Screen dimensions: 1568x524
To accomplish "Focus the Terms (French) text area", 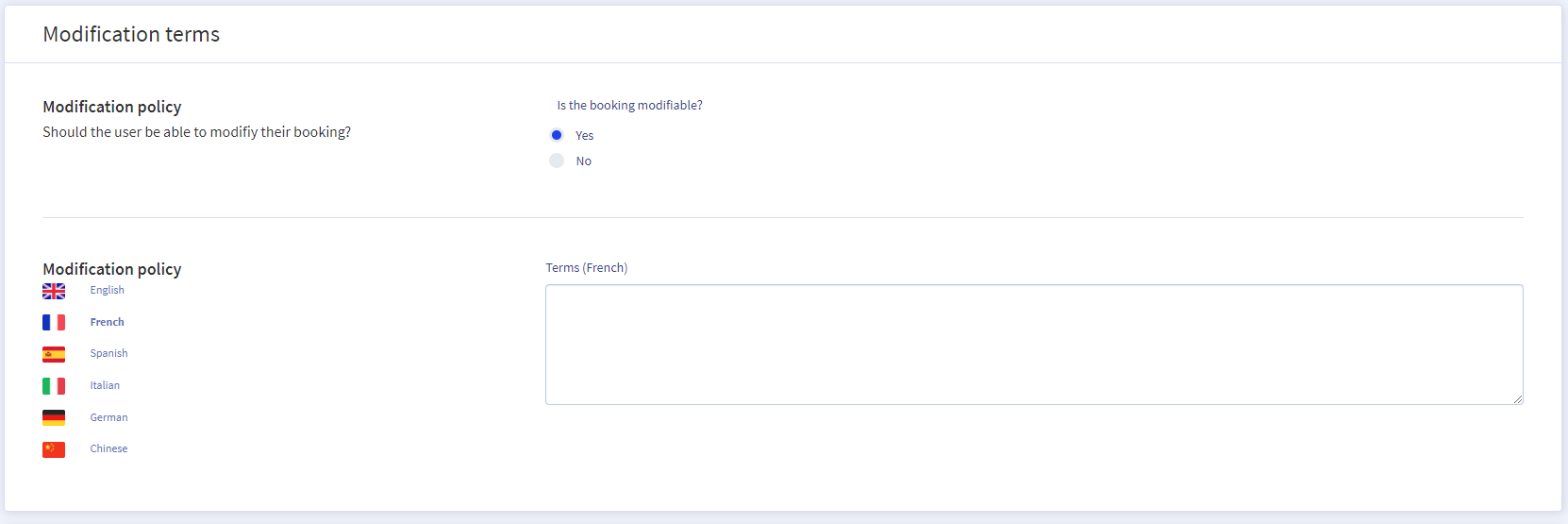I will pyautogui.click(x=1034, y=345).
